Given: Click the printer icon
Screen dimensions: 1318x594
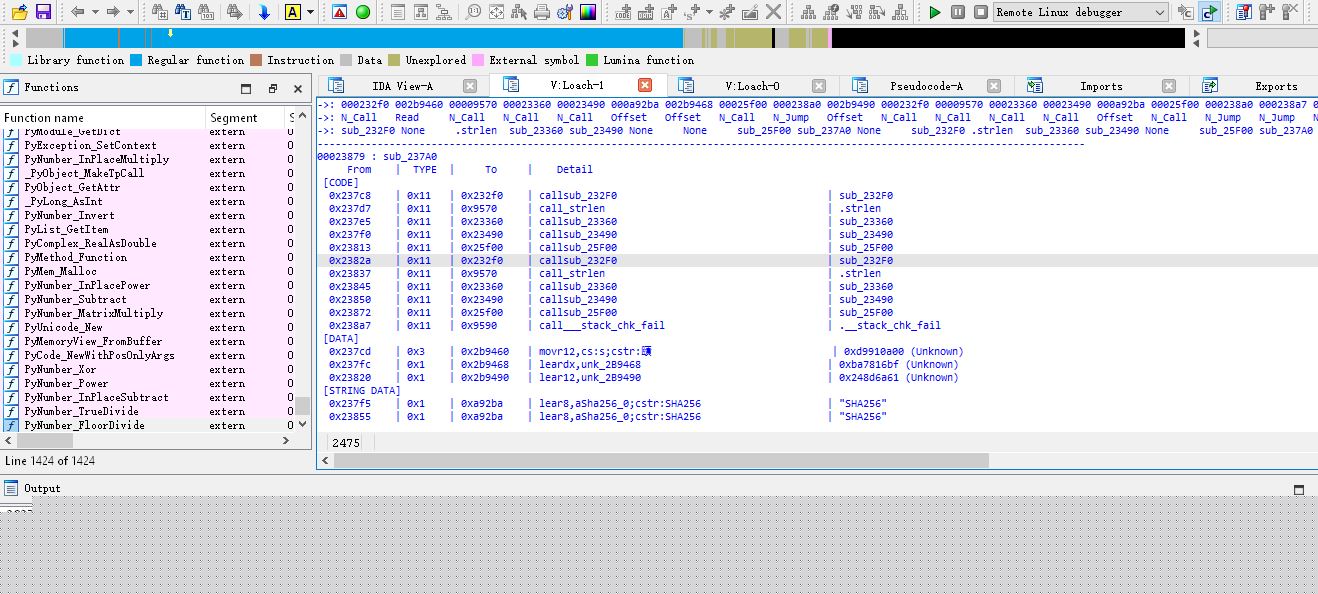Looking at the screenshot, I should point(542,12).
